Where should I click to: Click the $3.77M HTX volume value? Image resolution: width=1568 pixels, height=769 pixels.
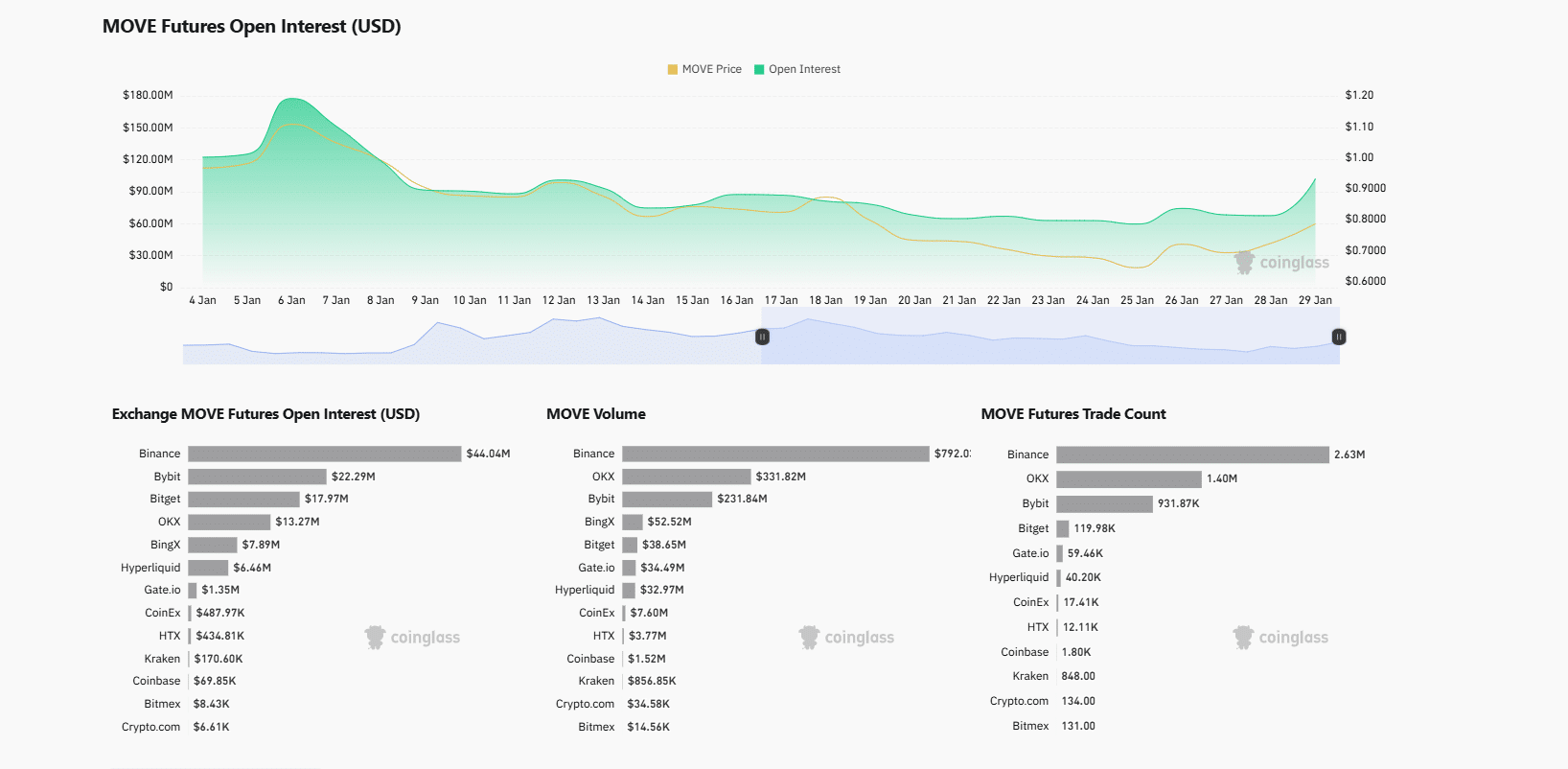coord(648,636)
